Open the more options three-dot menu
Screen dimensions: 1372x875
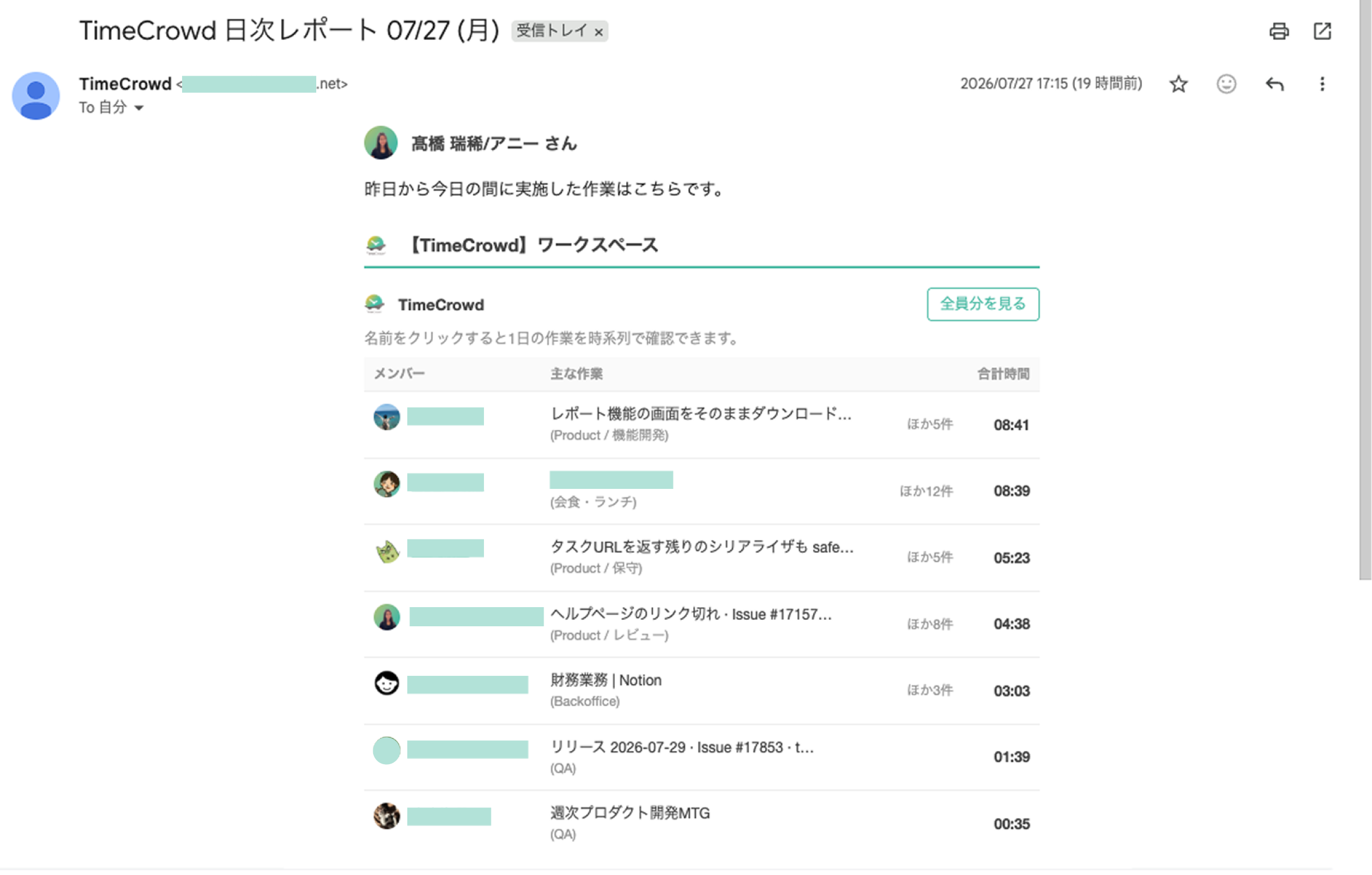(1322, 84)
